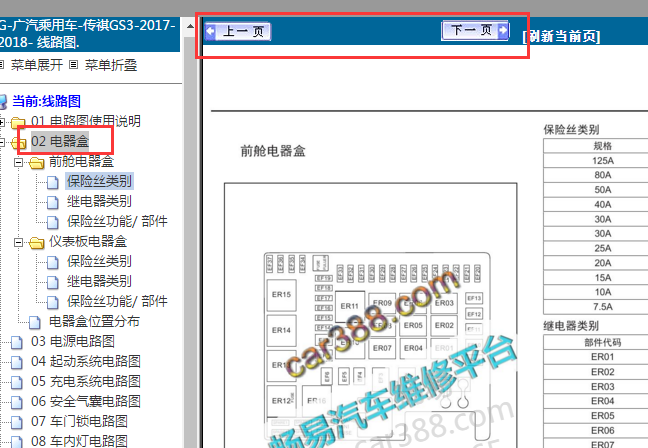Open 继电器类别 under 前舱电器盒
The width and height of the screenshot is (648, 448).
[99, 201]
